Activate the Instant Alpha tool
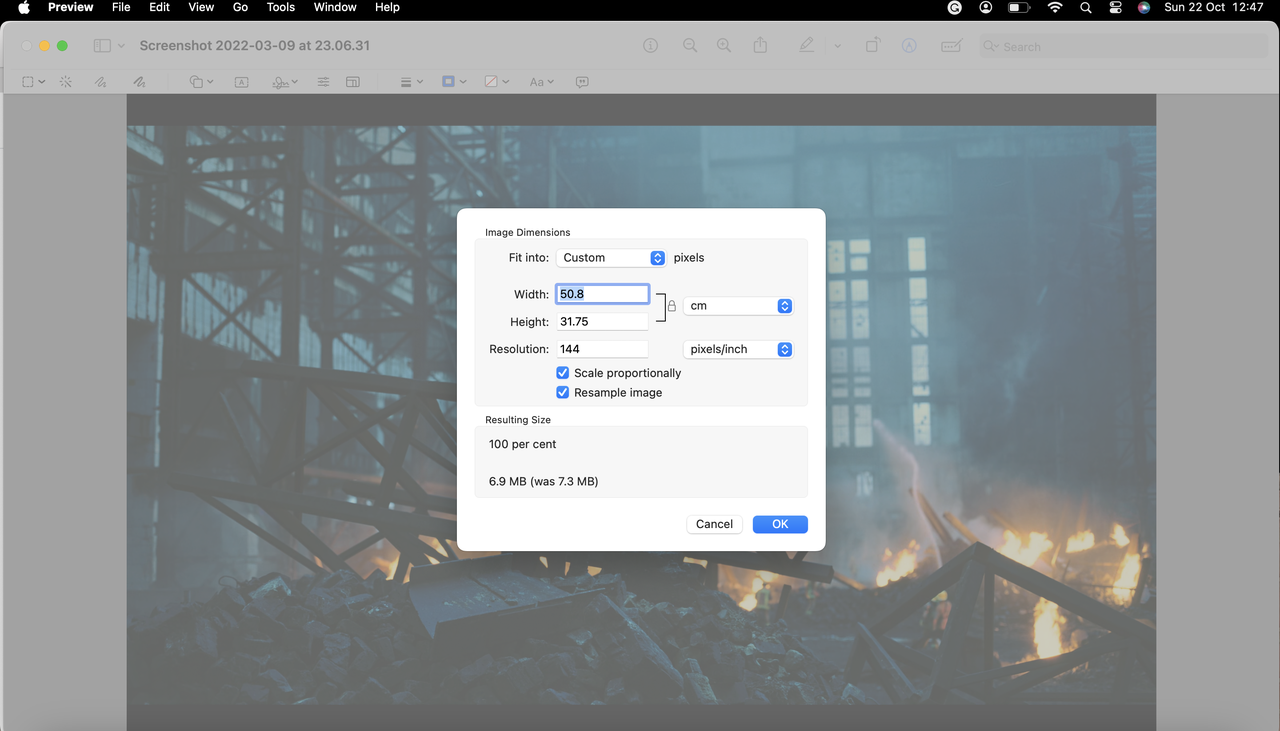The image size is (1280, 731). click(x=65, y=81)
